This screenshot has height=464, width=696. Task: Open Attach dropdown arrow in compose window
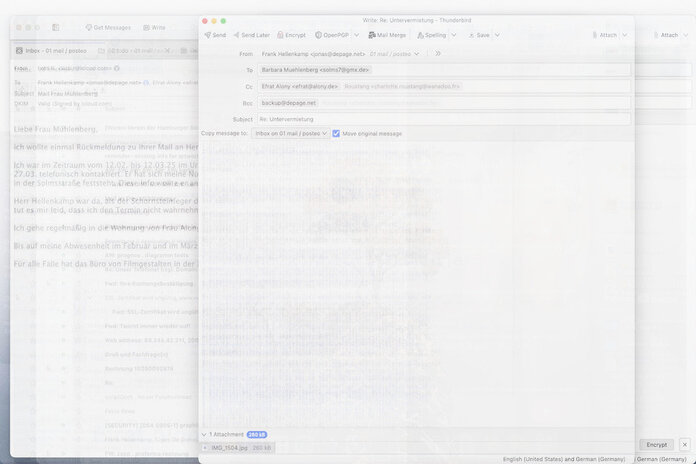625,35
